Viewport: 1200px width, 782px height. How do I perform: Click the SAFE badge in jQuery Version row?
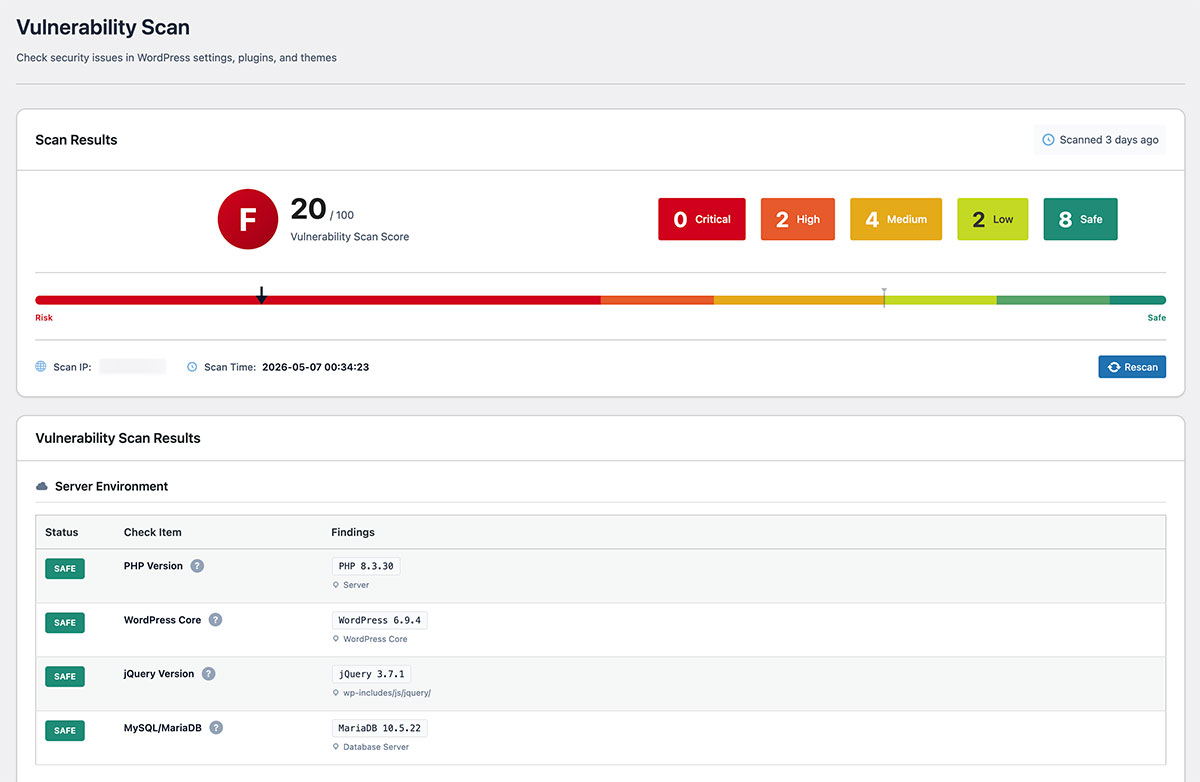(65, 677)
